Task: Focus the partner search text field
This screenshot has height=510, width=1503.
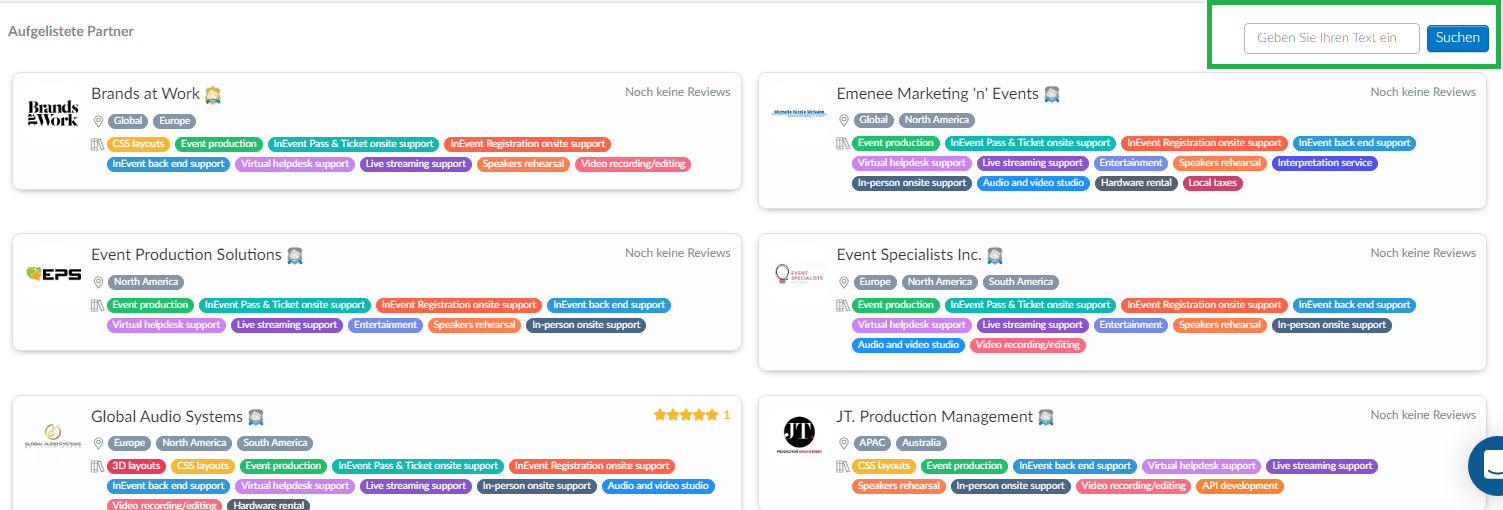Action: (x=1332, y=38)
